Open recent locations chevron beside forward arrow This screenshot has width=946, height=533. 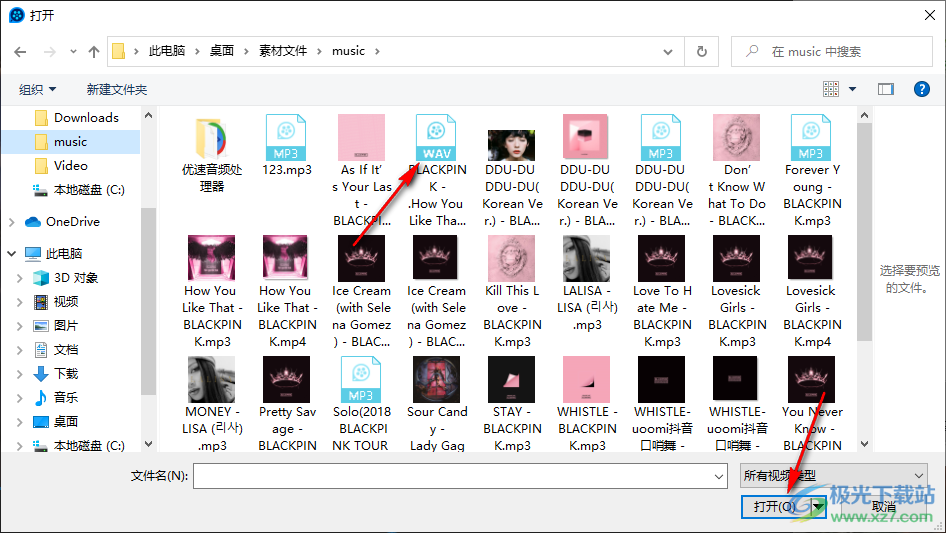pyautogui.click(x=73, y=52)
